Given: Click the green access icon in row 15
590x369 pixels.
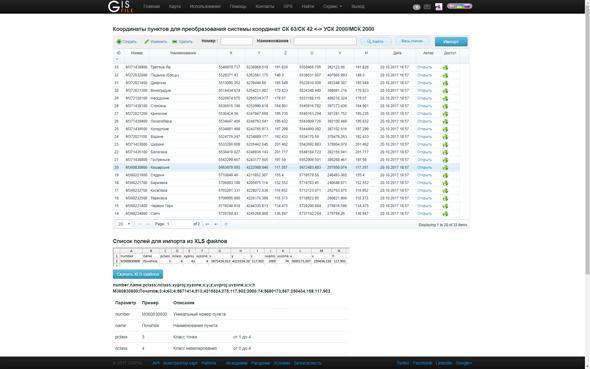Looking at the screenshot, I should pyautogui.click(x=445, y=206).
